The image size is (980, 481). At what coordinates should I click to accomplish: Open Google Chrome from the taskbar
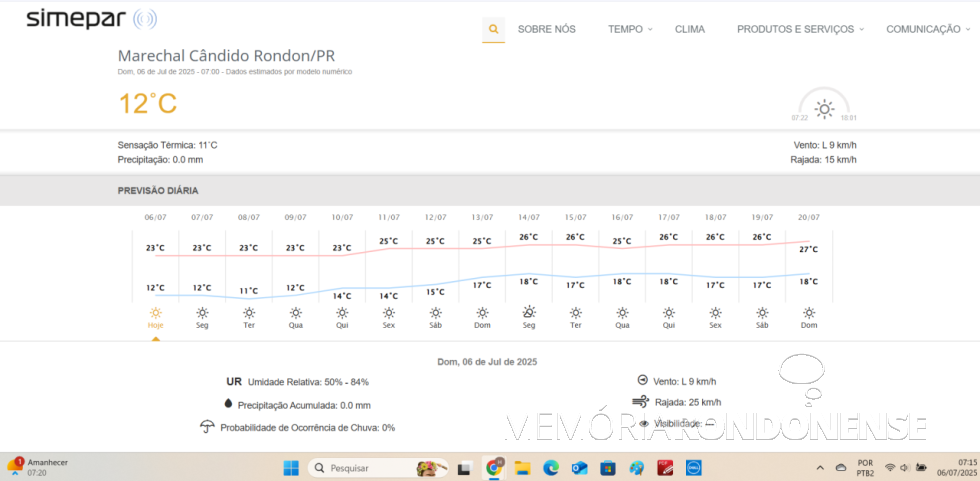point(494,467)
